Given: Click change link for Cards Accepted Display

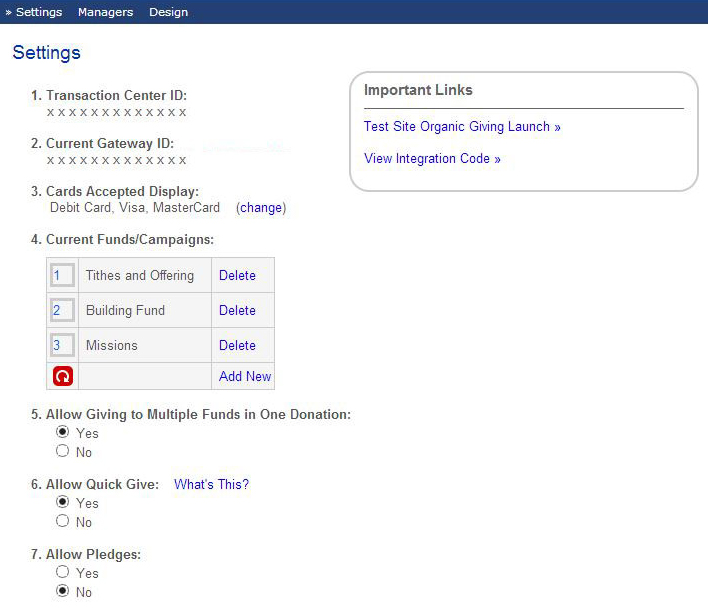Looking at the screenshot, I should (261, 208).
